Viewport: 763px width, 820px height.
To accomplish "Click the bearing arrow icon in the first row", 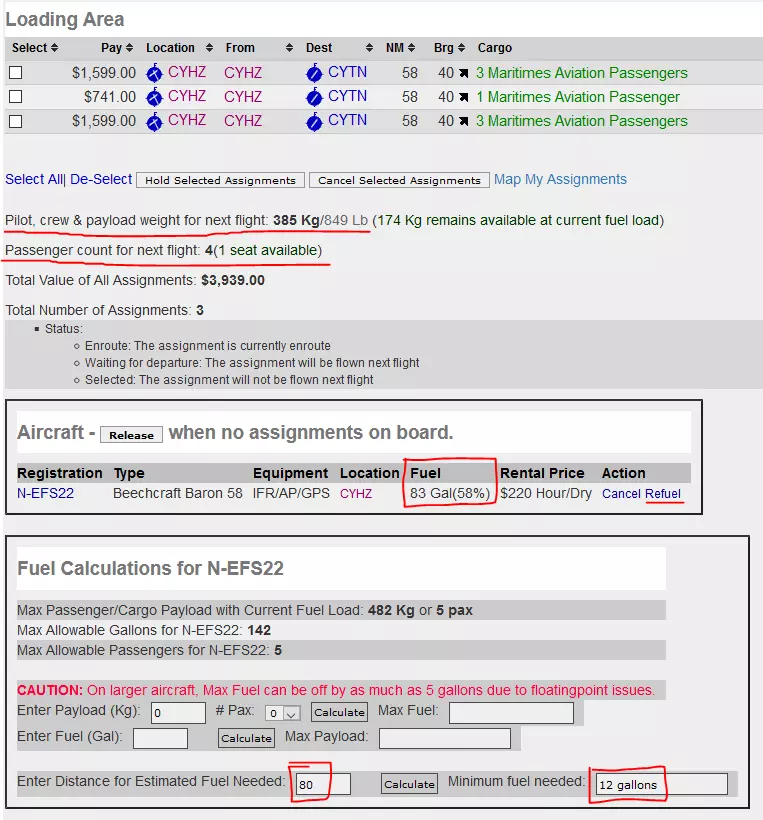I will [x=463, y=73].
